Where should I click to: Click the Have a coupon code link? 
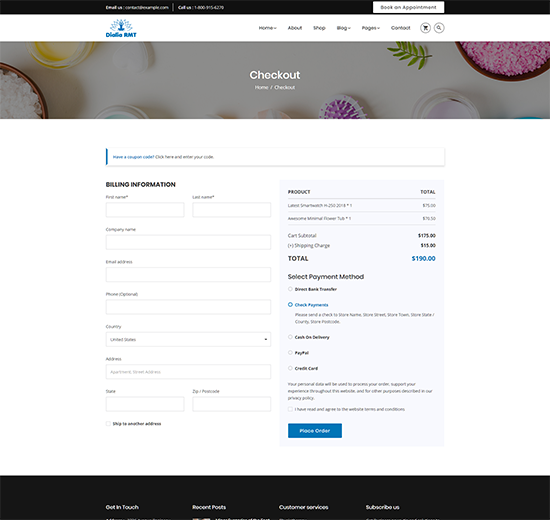click(133, 157)
